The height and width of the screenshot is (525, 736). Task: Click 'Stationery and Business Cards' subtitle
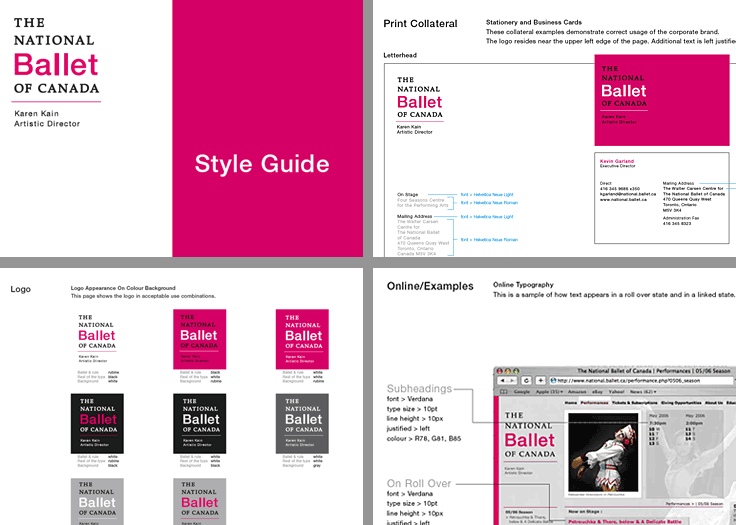coord(534,22)
